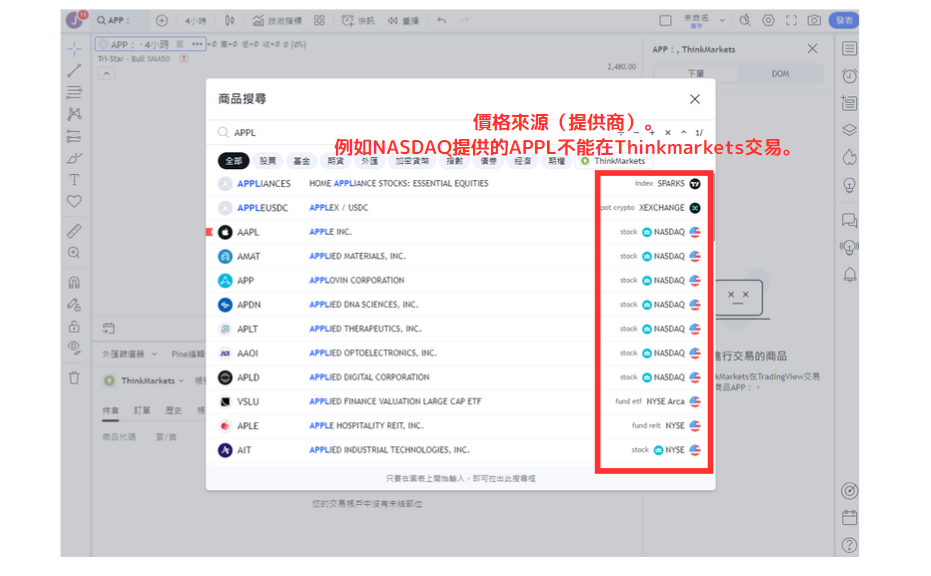
Task: Open the heart icons tool
Action: pos(74,201)
